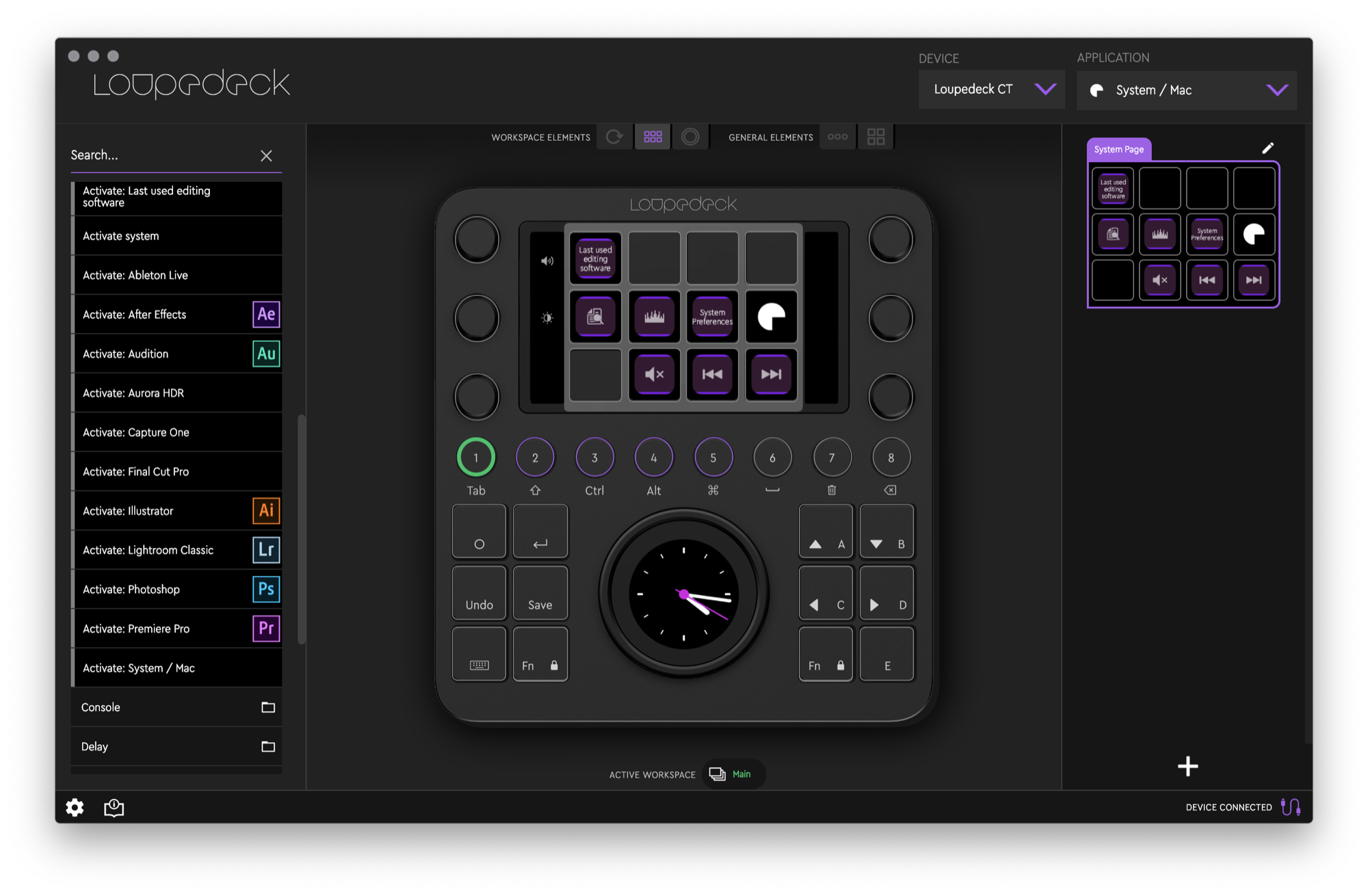Click the pencil edit icon for System Page
This screenshot has height=896, width=1368.
[1267, 148]
